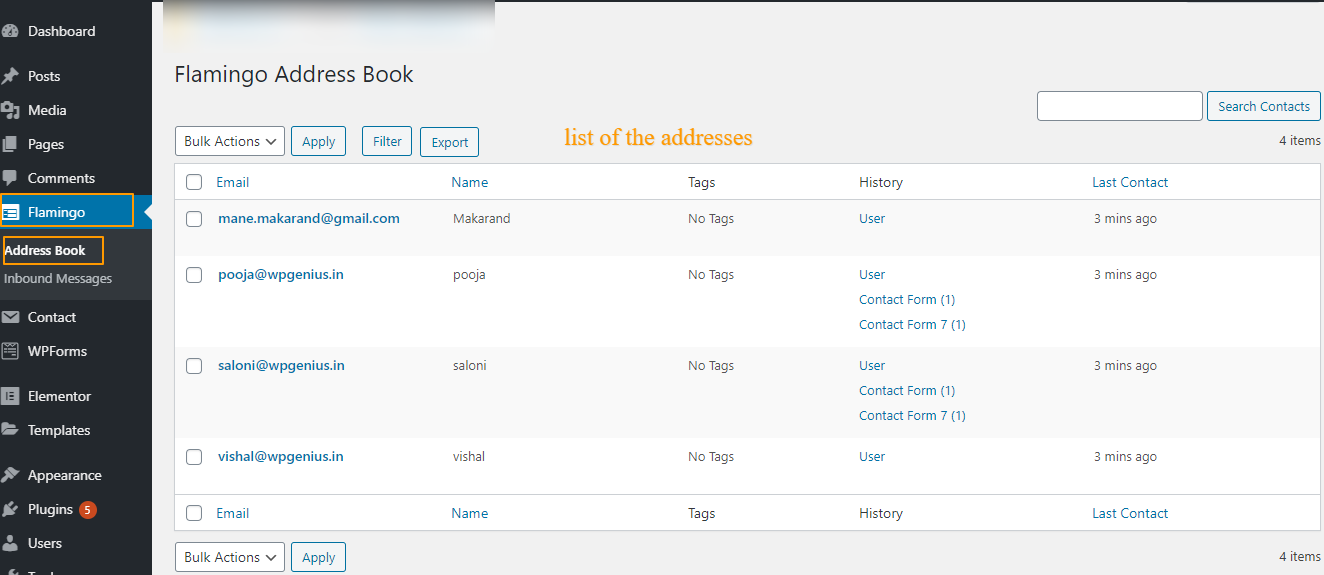1324x575 pixels.
Task: Sort by Last Contact column header
Action: coord(1130,182)
